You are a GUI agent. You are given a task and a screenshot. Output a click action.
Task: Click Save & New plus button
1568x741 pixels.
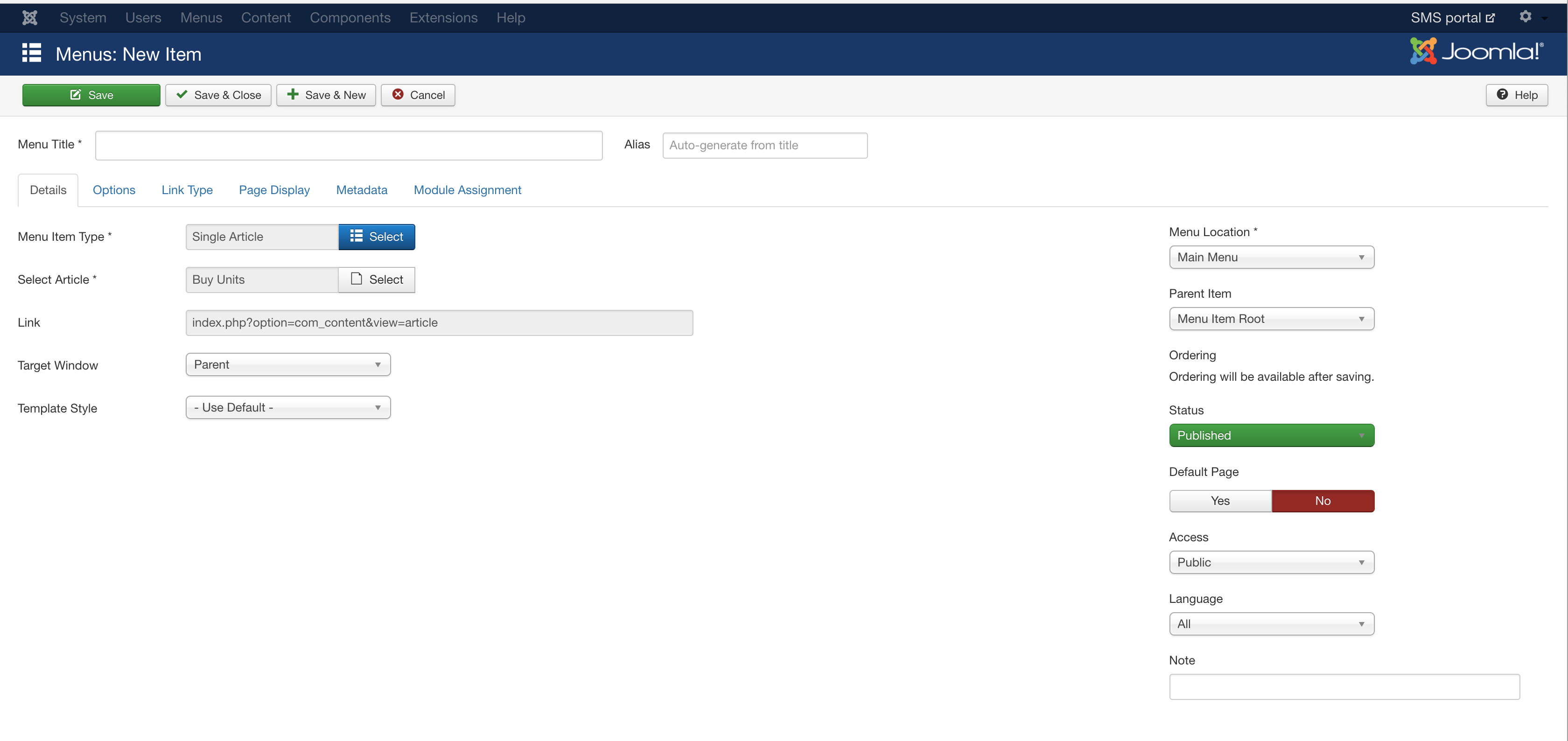326,95
